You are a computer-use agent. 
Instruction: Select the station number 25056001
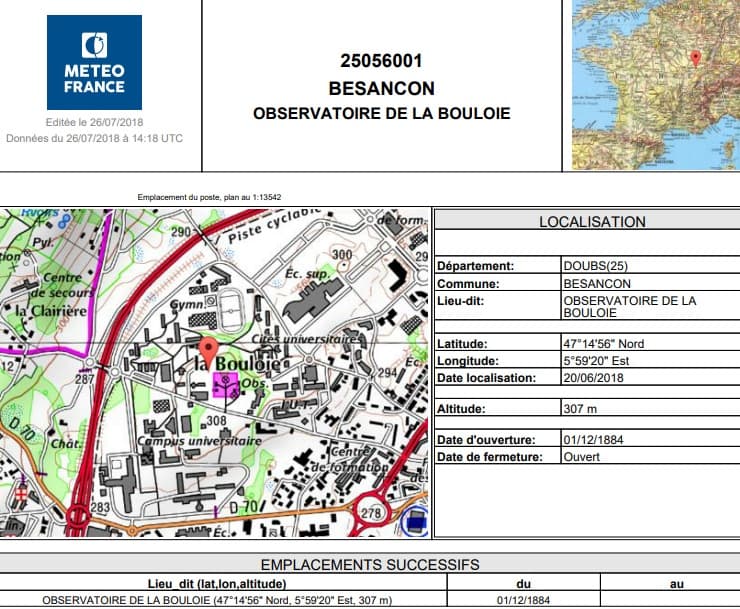click(x=381, y=60)
